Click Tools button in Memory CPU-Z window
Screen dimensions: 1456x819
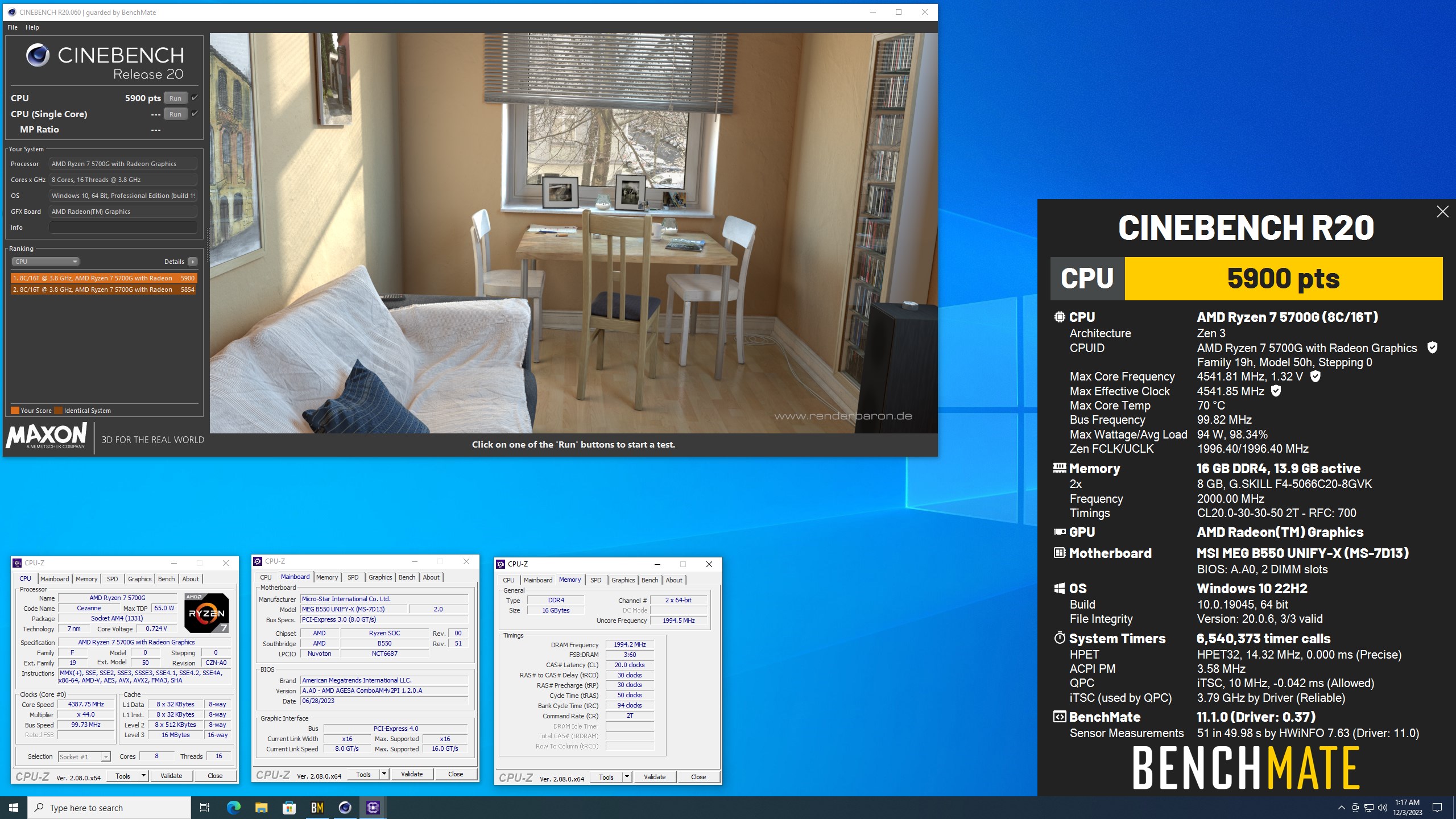606,777
